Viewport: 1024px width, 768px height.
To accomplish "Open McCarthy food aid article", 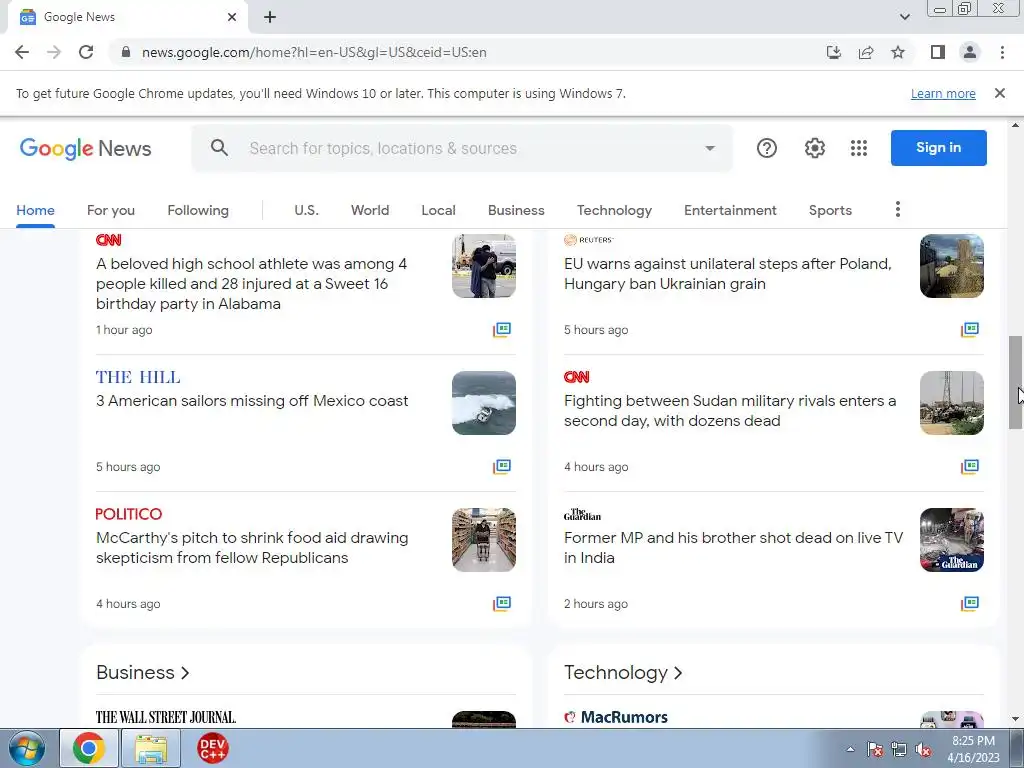I will coord(252,548).
